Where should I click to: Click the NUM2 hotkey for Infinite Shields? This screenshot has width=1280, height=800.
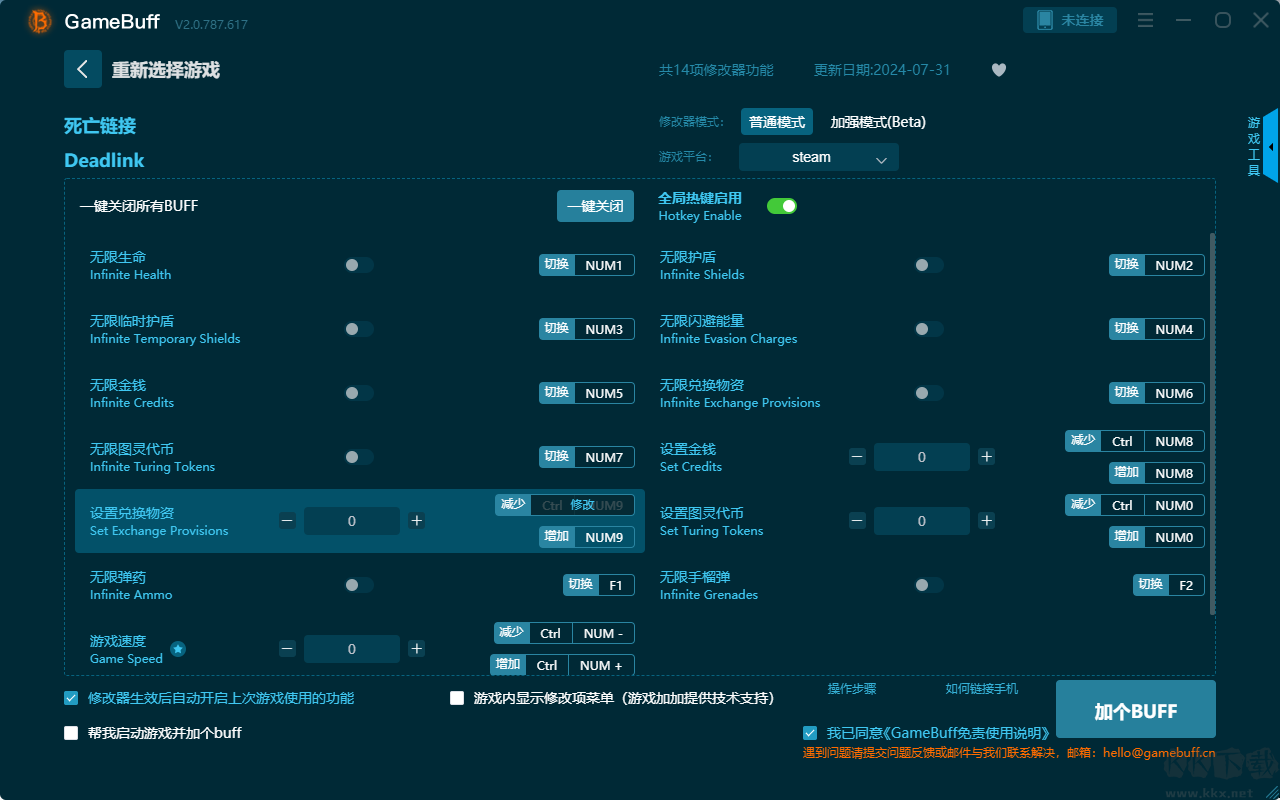[x=1174, y=265]
